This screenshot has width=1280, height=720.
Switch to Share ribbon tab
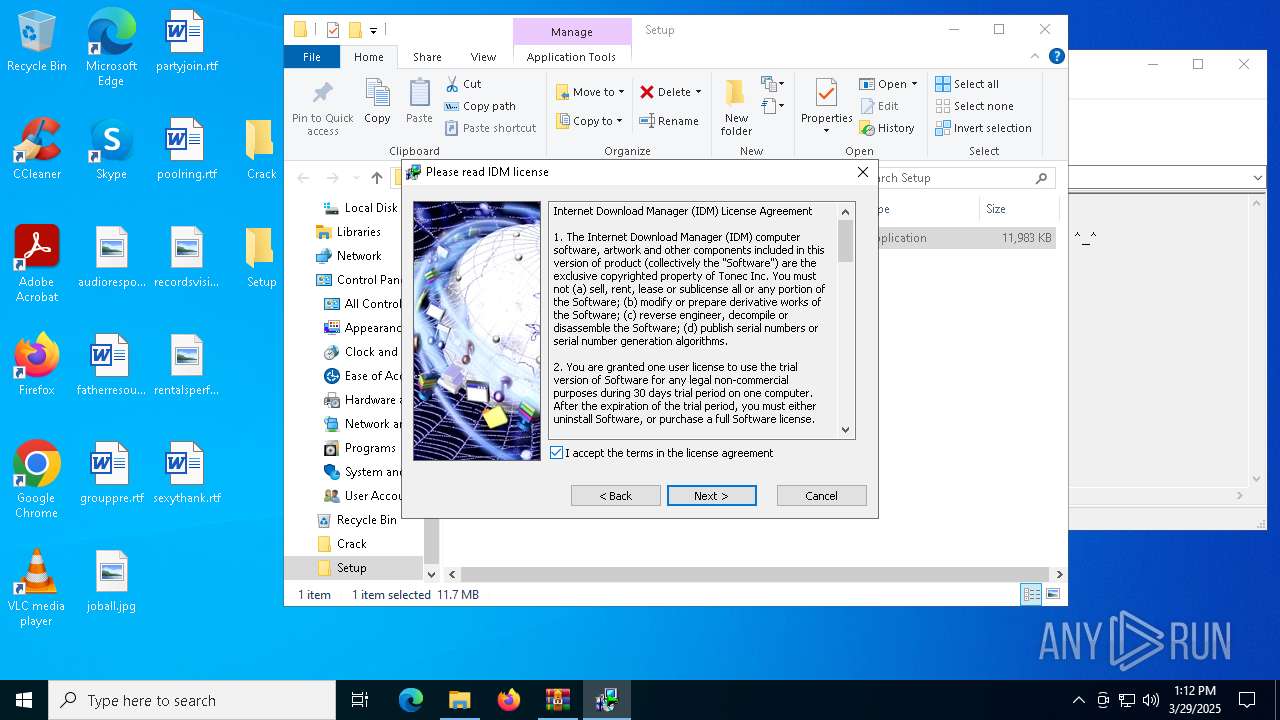tap(427, 57)
